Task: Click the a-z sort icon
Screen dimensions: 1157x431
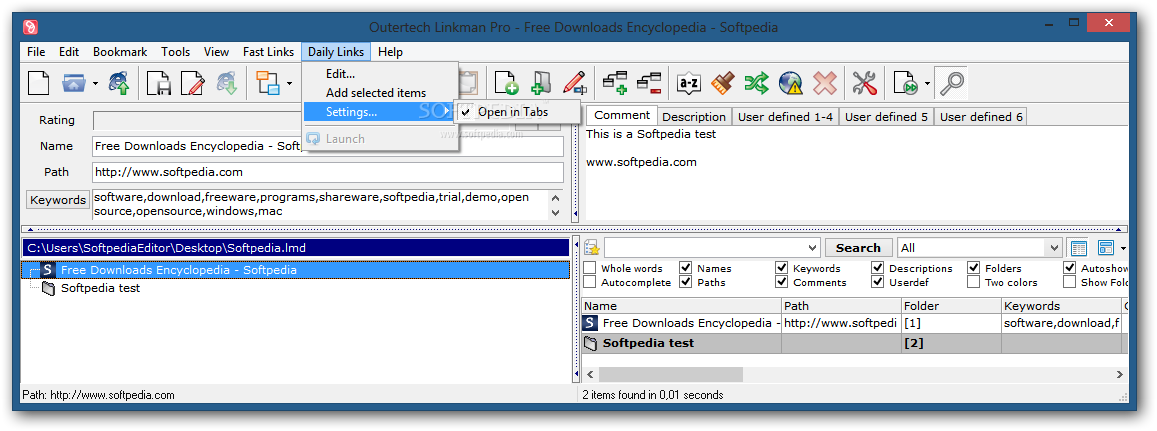Action: click(689, 83)
